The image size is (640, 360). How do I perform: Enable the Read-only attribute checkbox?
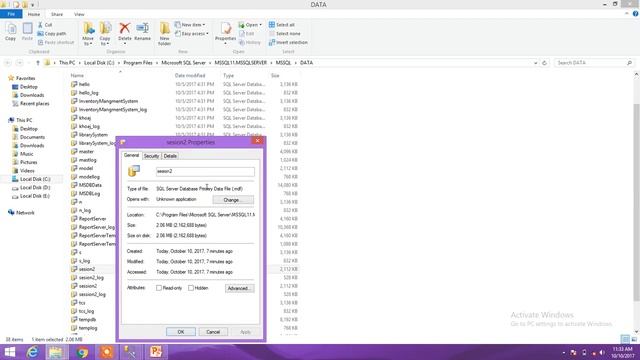click(159, 288)
